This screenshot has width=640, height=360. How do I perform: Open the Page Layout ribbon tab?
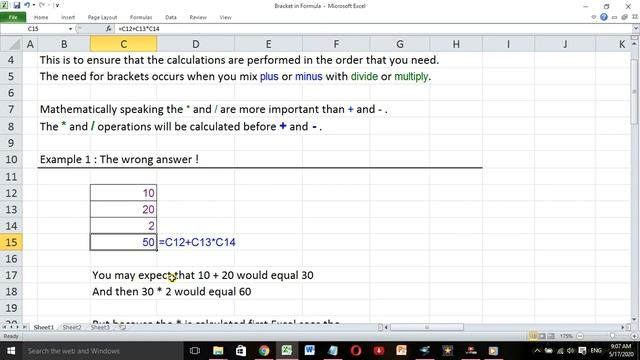[x=102, y=17]
